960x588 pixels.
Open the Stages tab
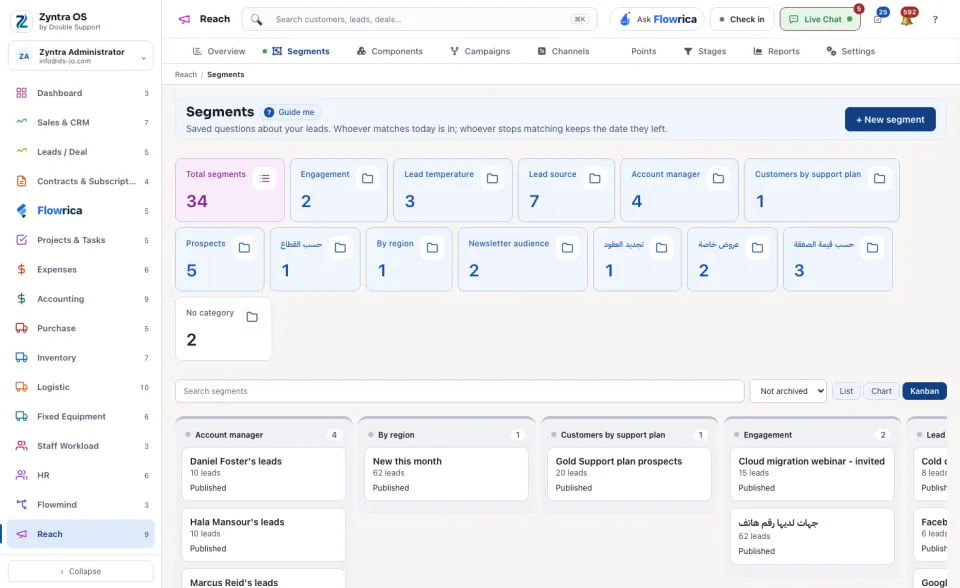pyautogui.click(x=705, y=51)
